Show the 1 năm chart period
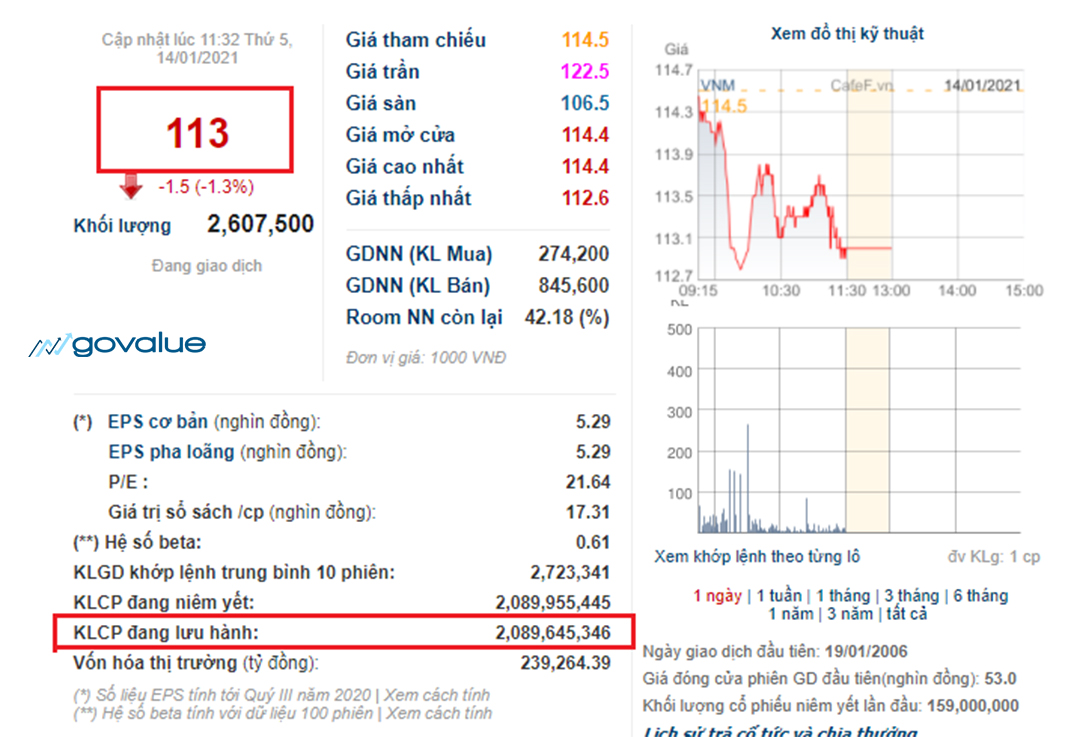 point(790,614)
